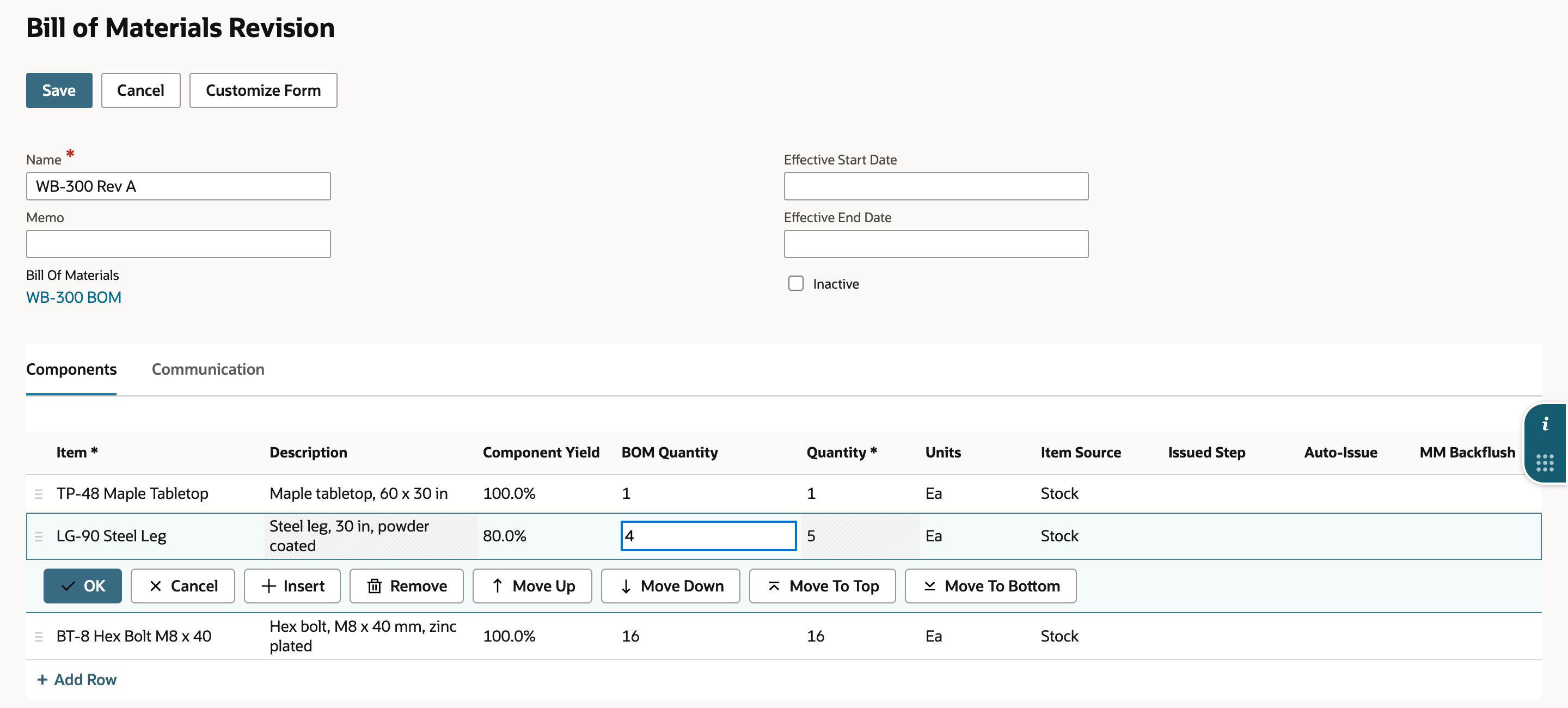Select the TP-48 Maple Tabletop item cell

tap(132, 493)
